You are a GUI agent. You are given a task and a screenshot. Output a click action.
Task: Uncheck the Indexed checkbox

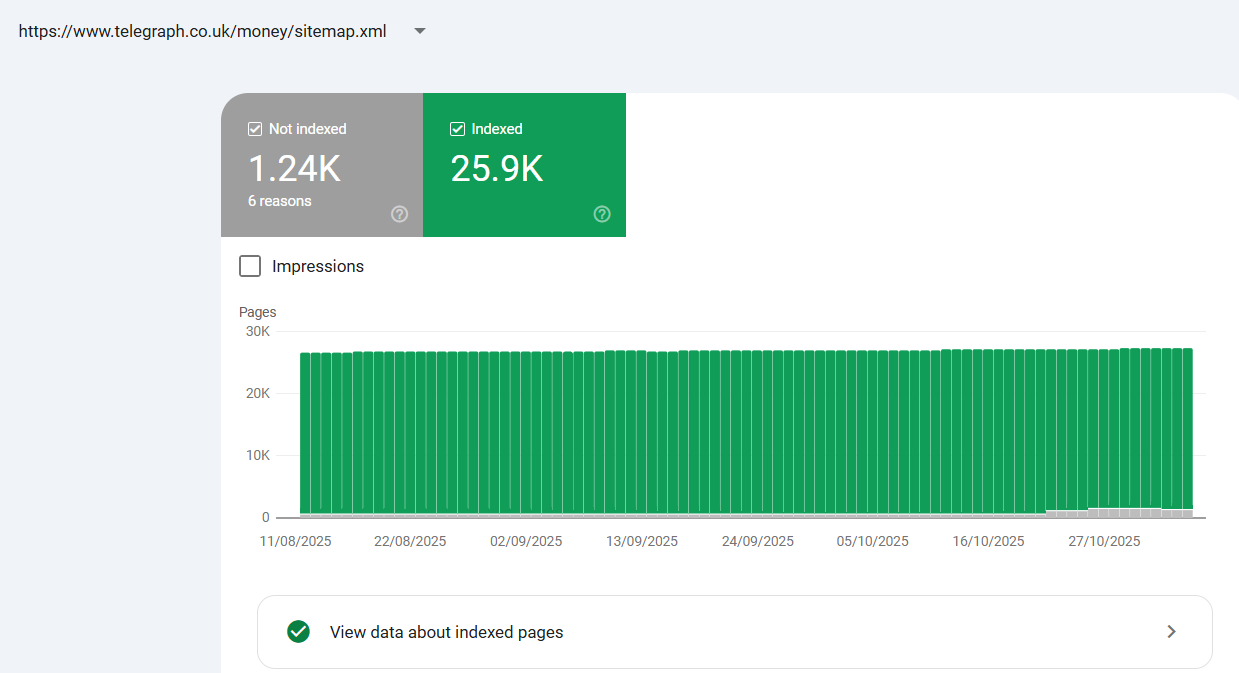pos(457,128)
